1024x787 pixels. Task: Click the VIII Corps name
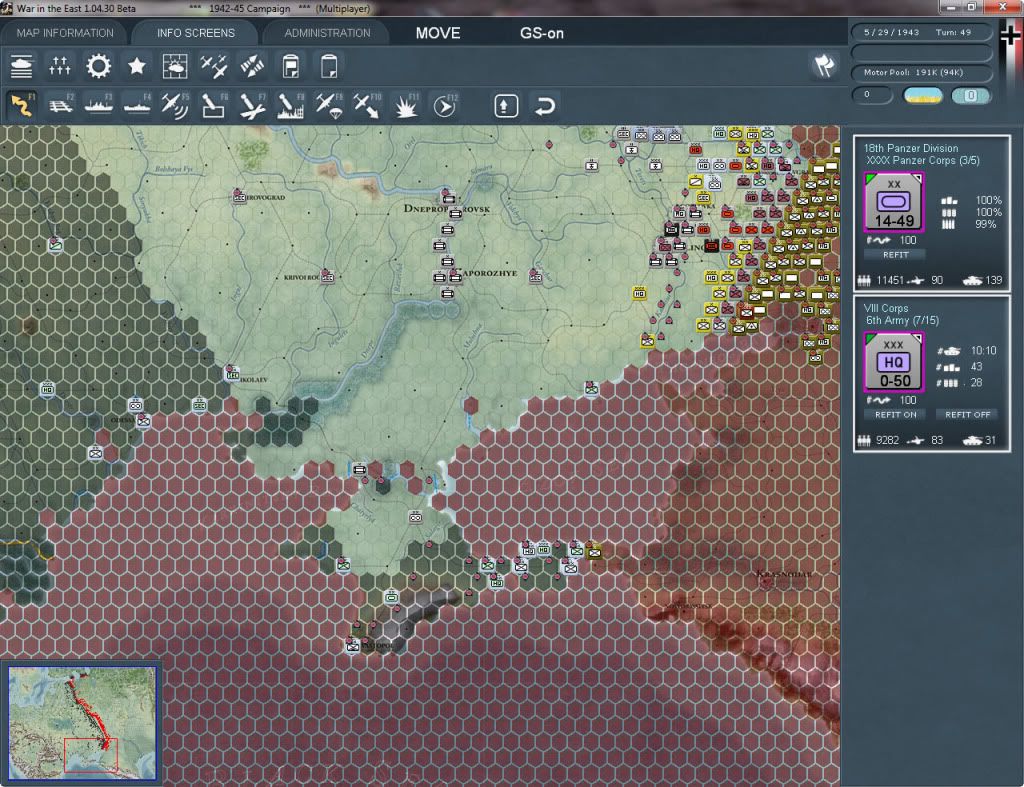(886, 308)
